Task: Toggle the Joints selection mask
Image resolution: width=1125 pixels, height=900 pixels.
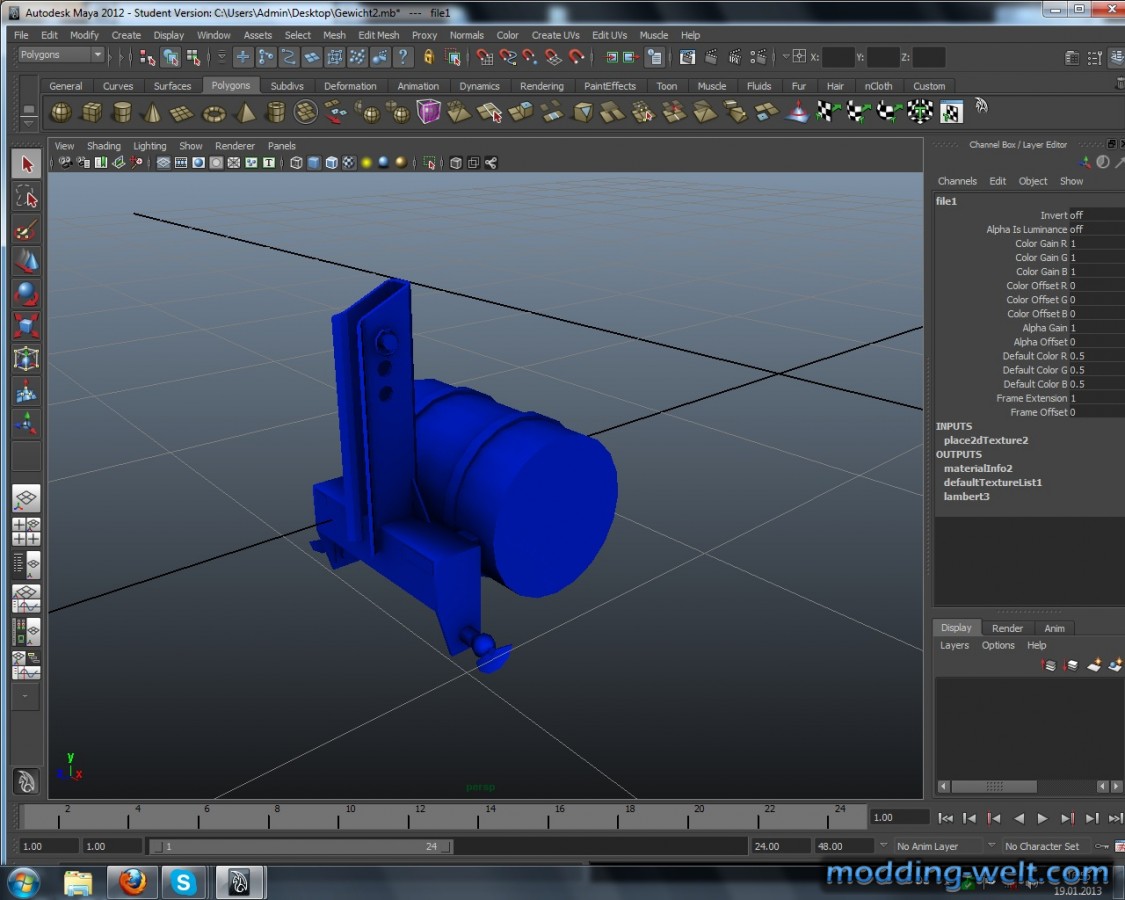Action: click(265, 57)
